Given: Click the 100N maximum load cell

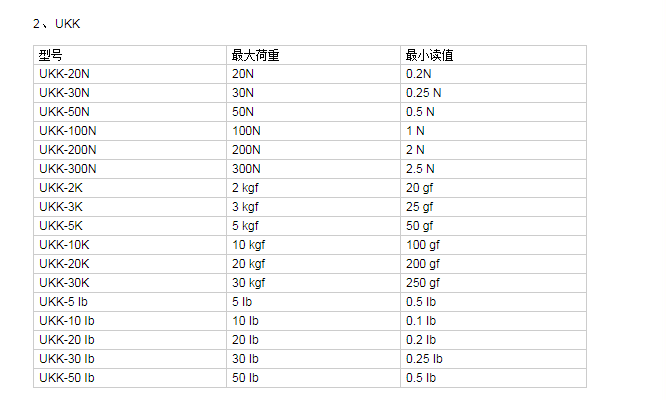Looking at the screenshot, I should [246, 131].
